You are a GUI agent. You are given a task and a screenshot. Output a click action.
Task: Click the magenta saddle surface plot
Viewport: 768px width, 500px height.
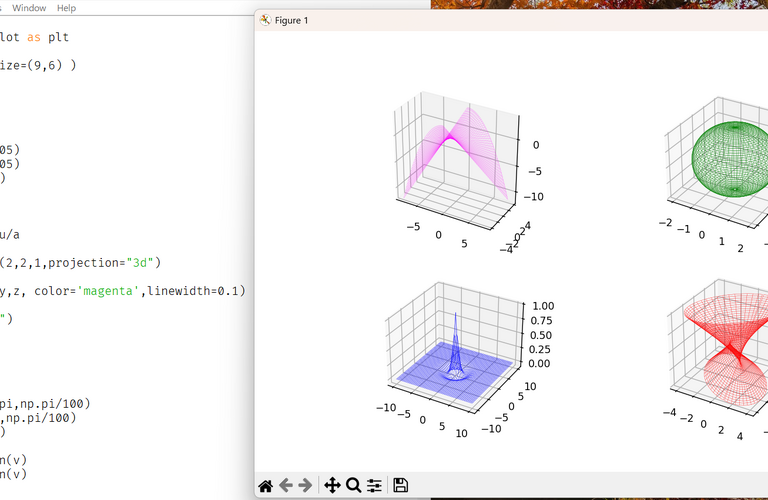click(x=456, y=153)
